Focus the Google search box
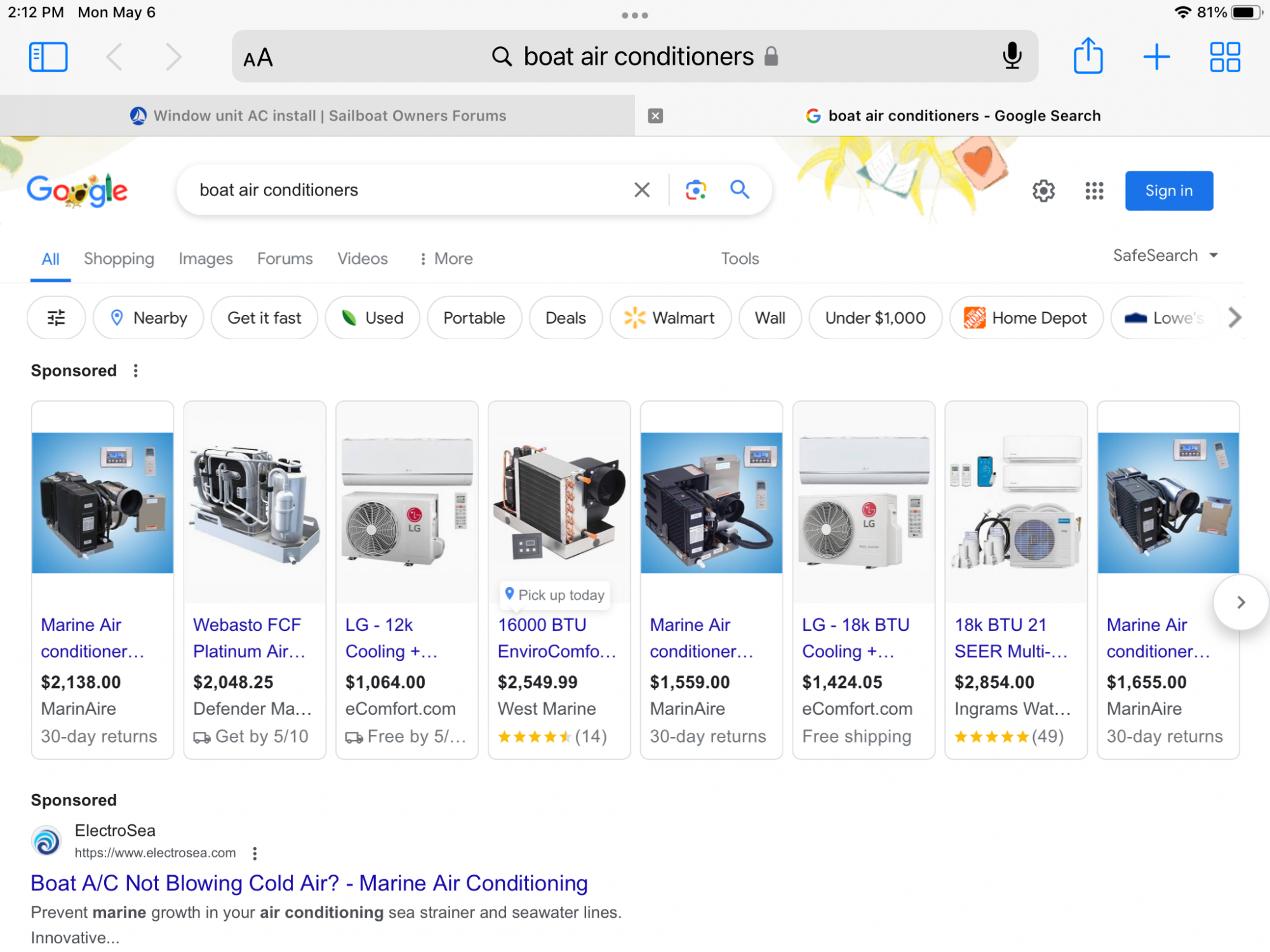 click(406, 190)
